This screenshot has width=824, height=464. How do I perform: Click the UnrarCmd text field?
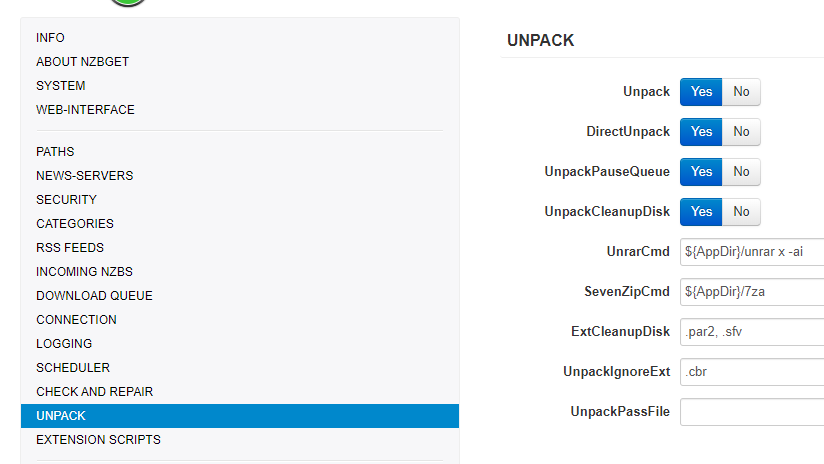(752, 252)
